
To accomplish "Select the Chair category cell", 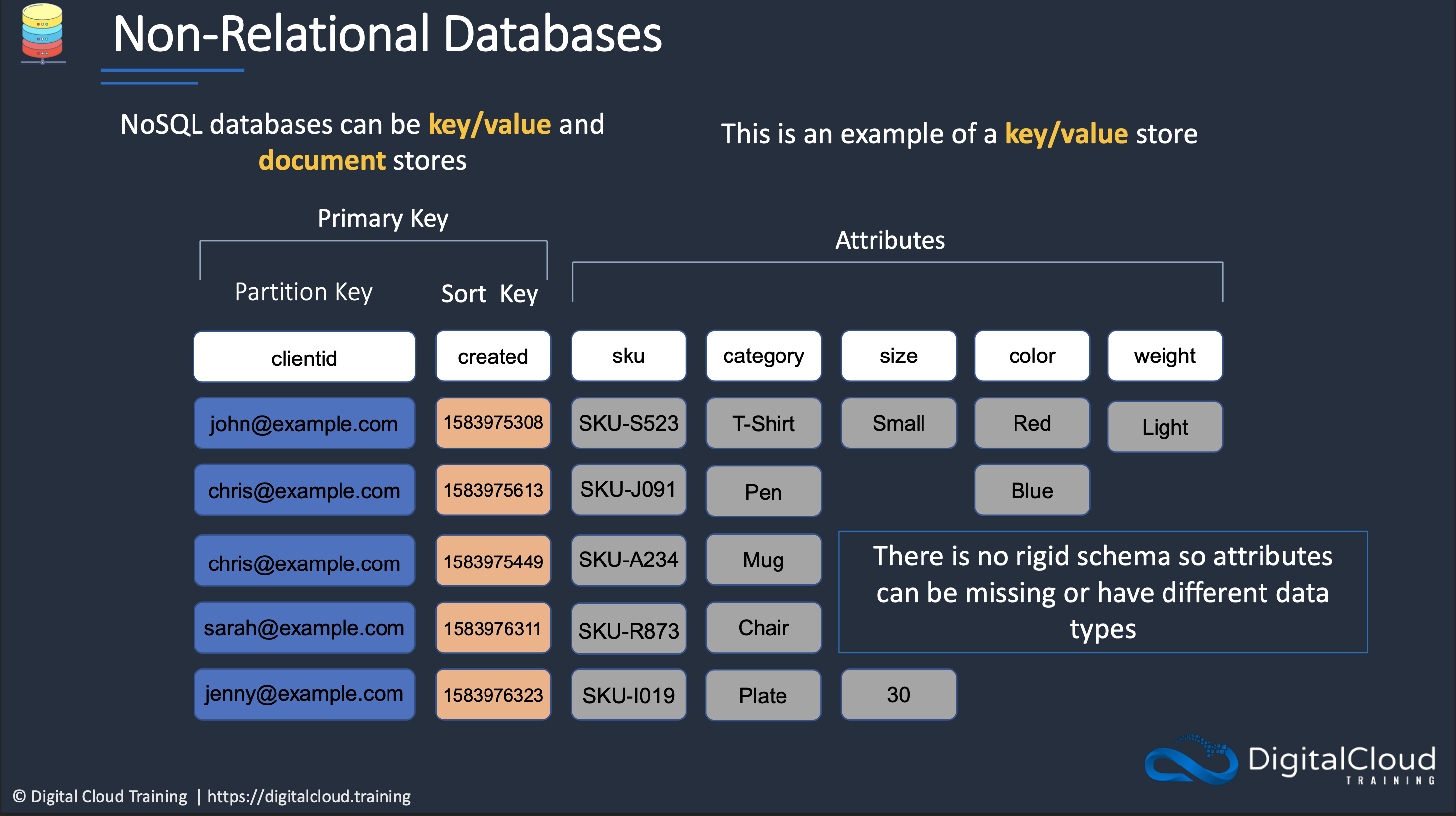I will 763,628.
